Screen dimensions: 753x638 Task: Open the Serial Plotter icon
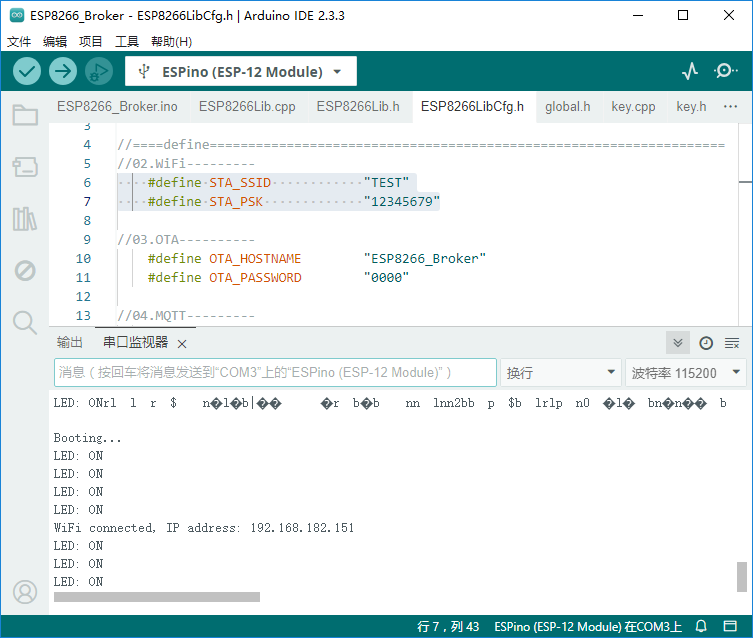(690, 71)
